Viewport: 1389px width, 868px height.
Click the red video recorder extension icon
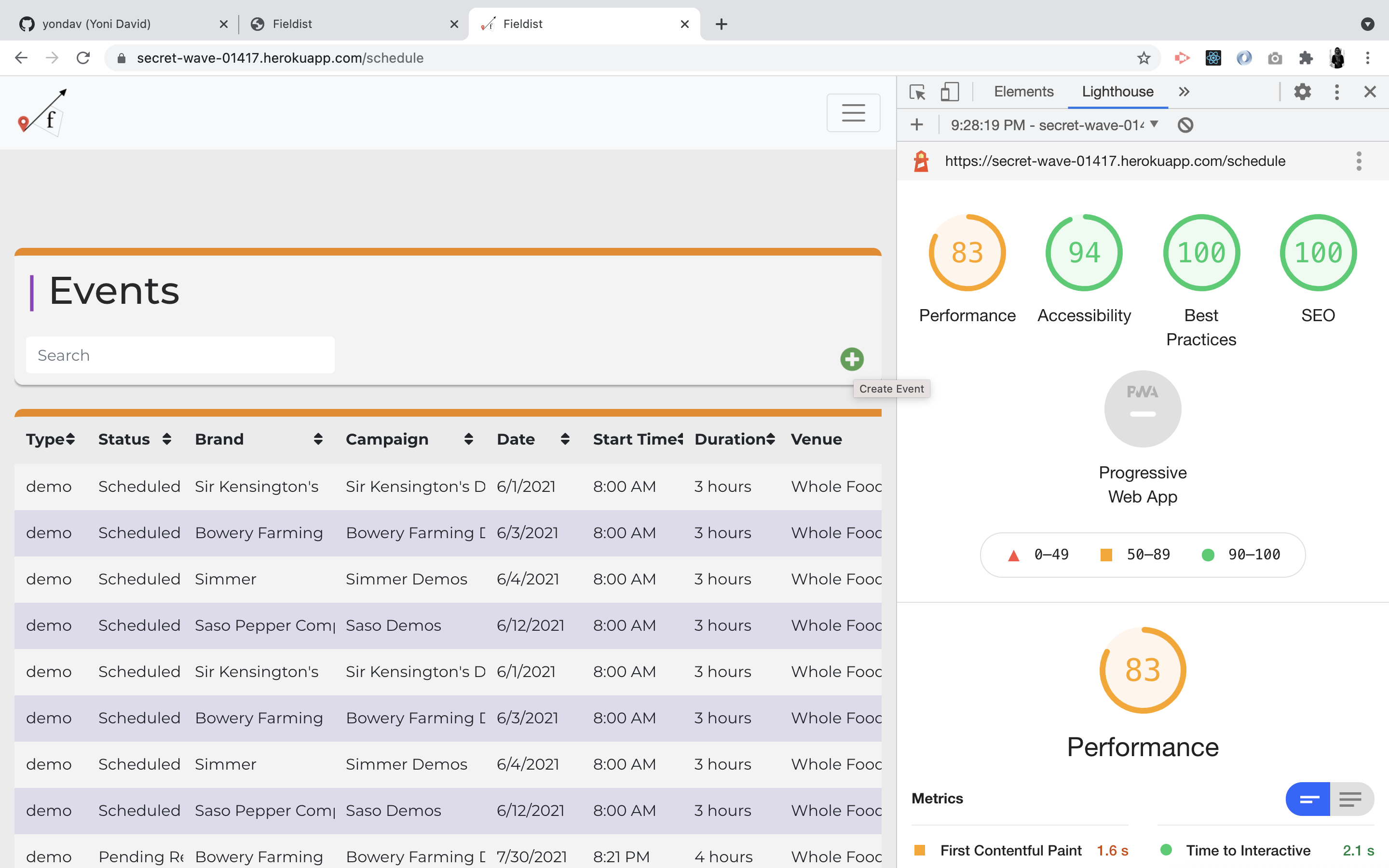pyautogui.click(x=1182, y=58)
